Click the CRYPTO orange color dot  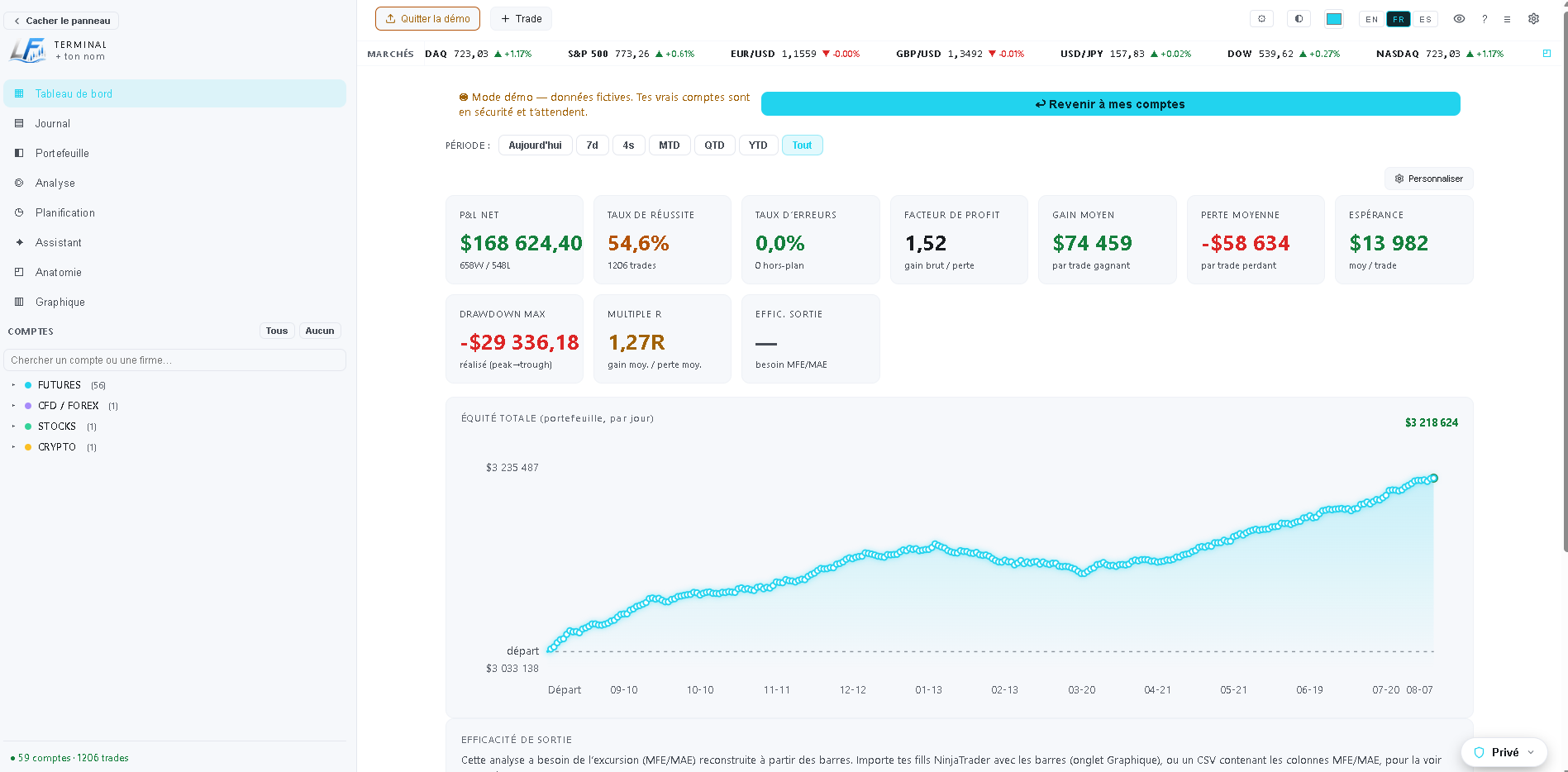coord(28,447)
